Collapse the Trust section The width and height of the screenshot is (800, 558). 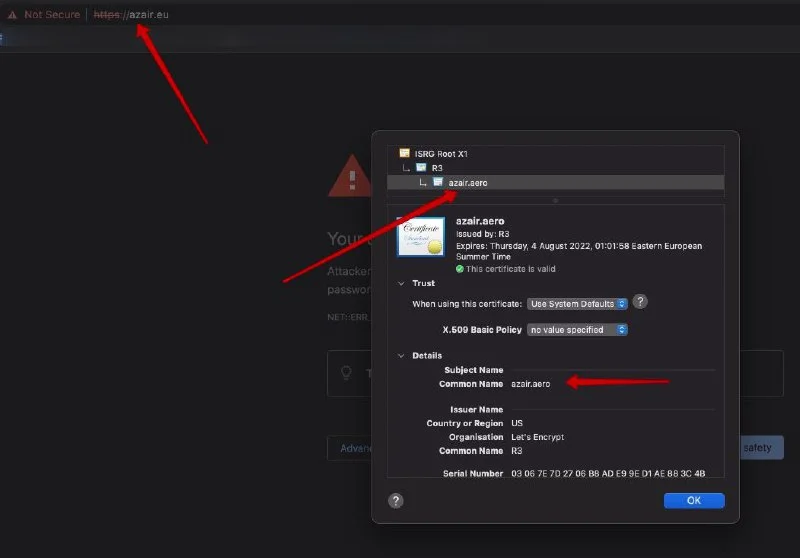tap(402, 284)
